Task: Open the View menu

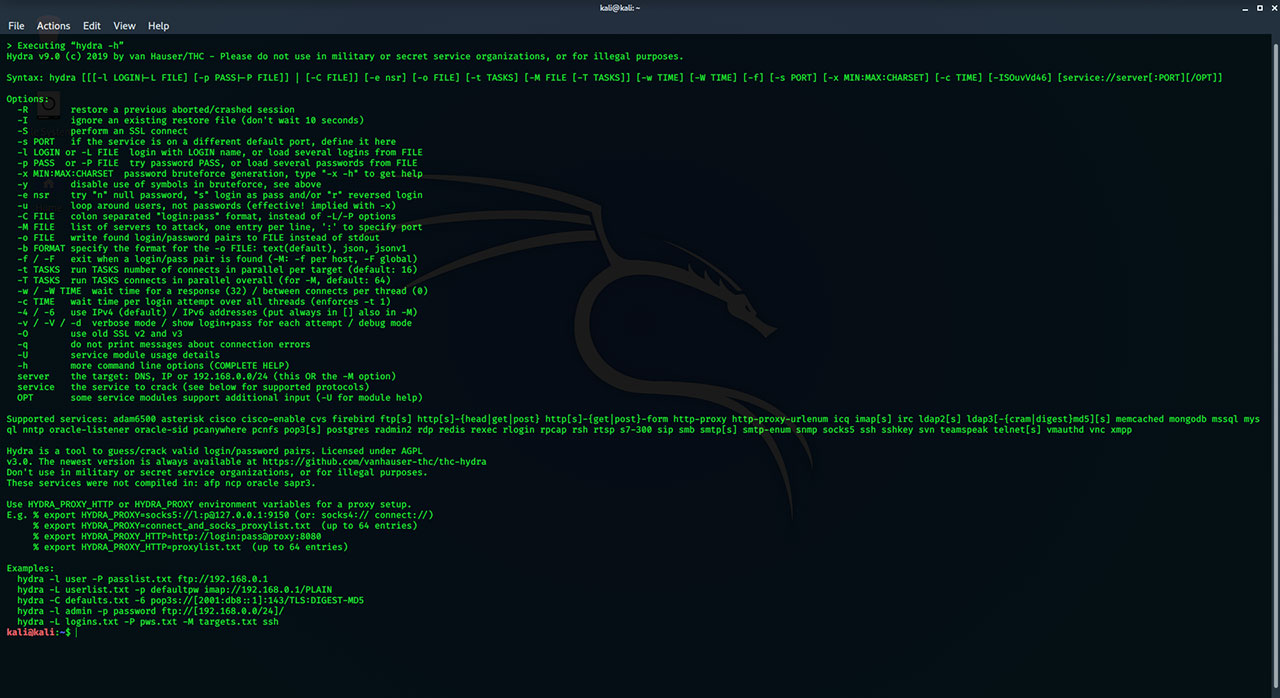Action: (124, 25)
